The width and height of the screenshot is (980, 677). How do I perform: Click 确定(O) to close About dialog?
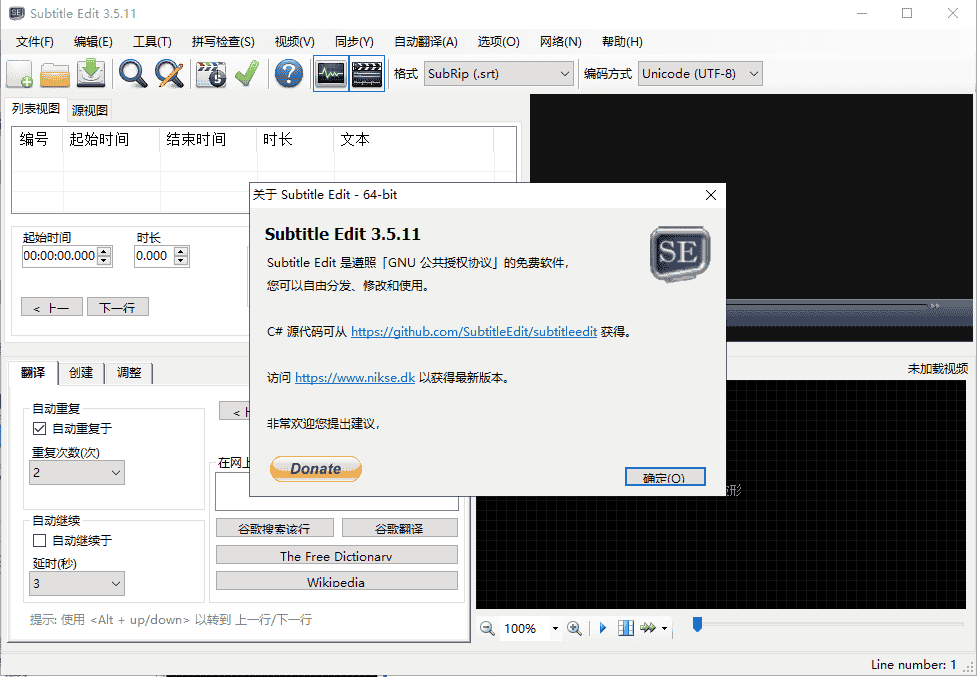pos(665,478)
